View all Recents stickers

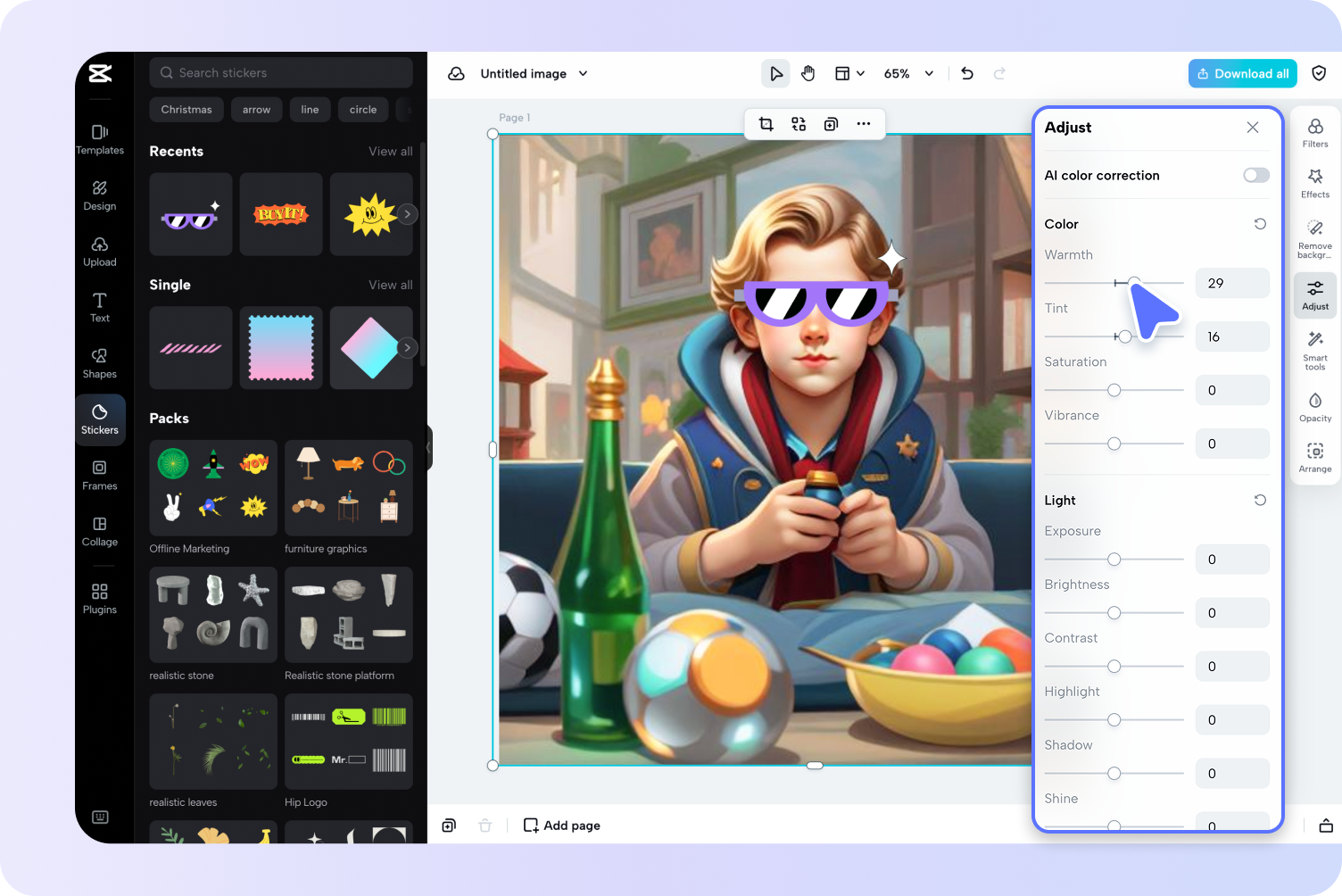[391, 152]
